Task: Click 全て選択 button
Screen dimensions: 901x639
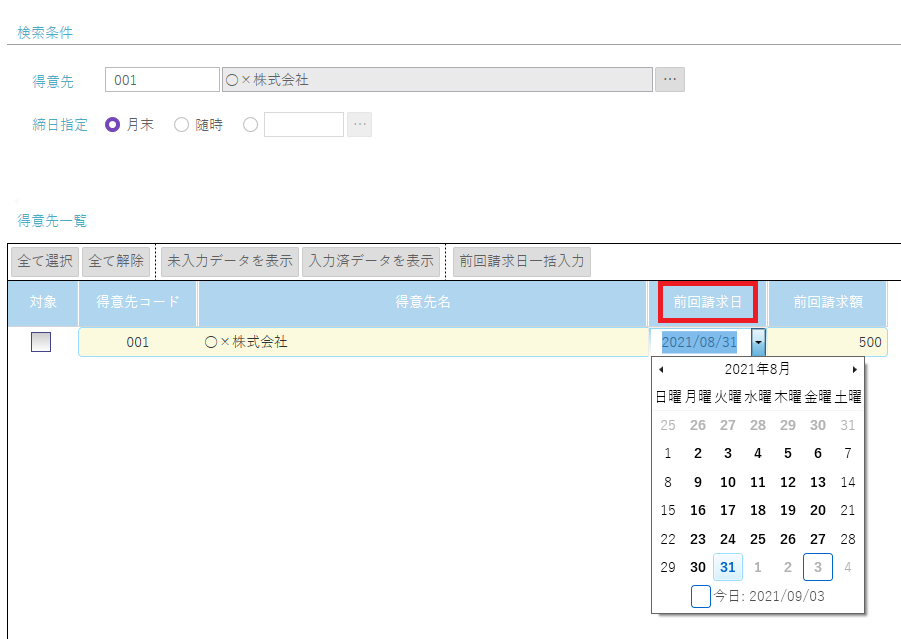Action: (45, 261)
